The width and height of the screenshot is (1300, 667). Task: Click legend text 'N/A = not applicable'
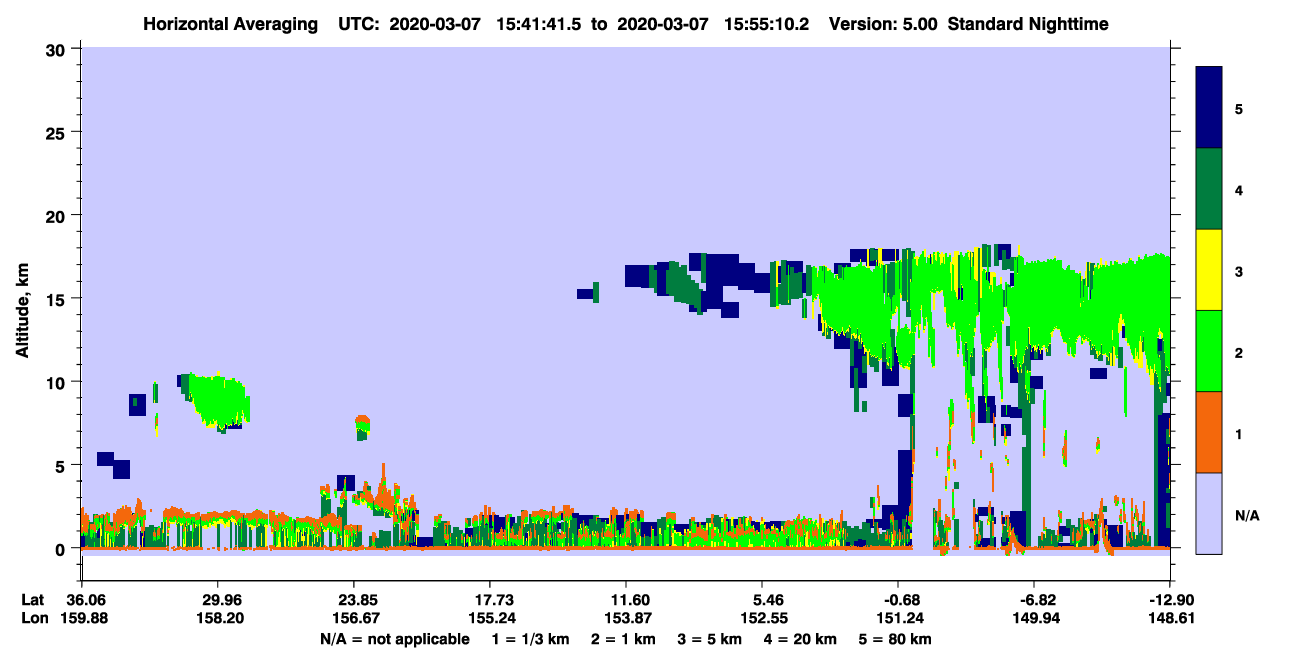[394, 639]
